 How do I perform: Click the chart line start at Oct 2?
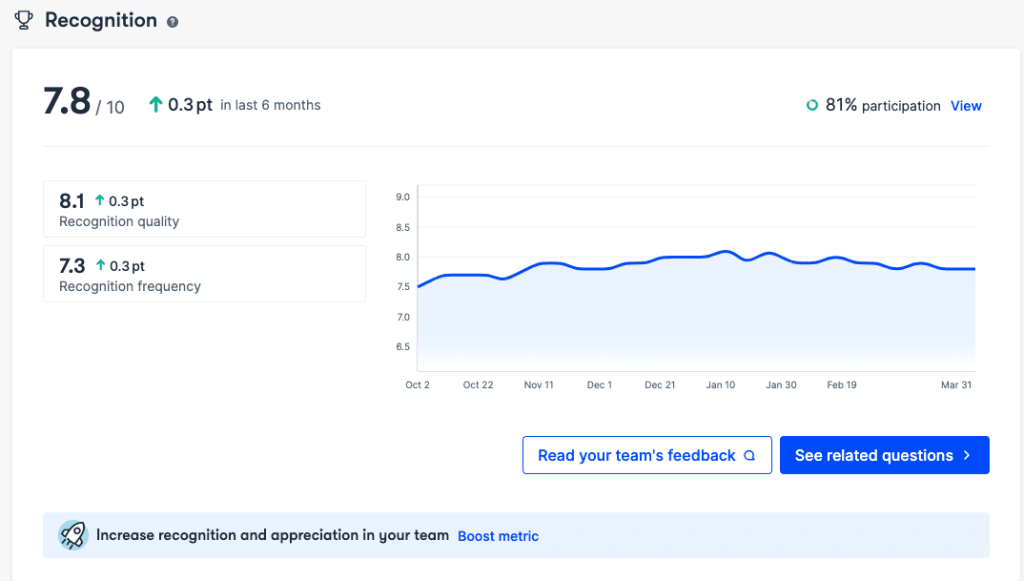(419, 286)
